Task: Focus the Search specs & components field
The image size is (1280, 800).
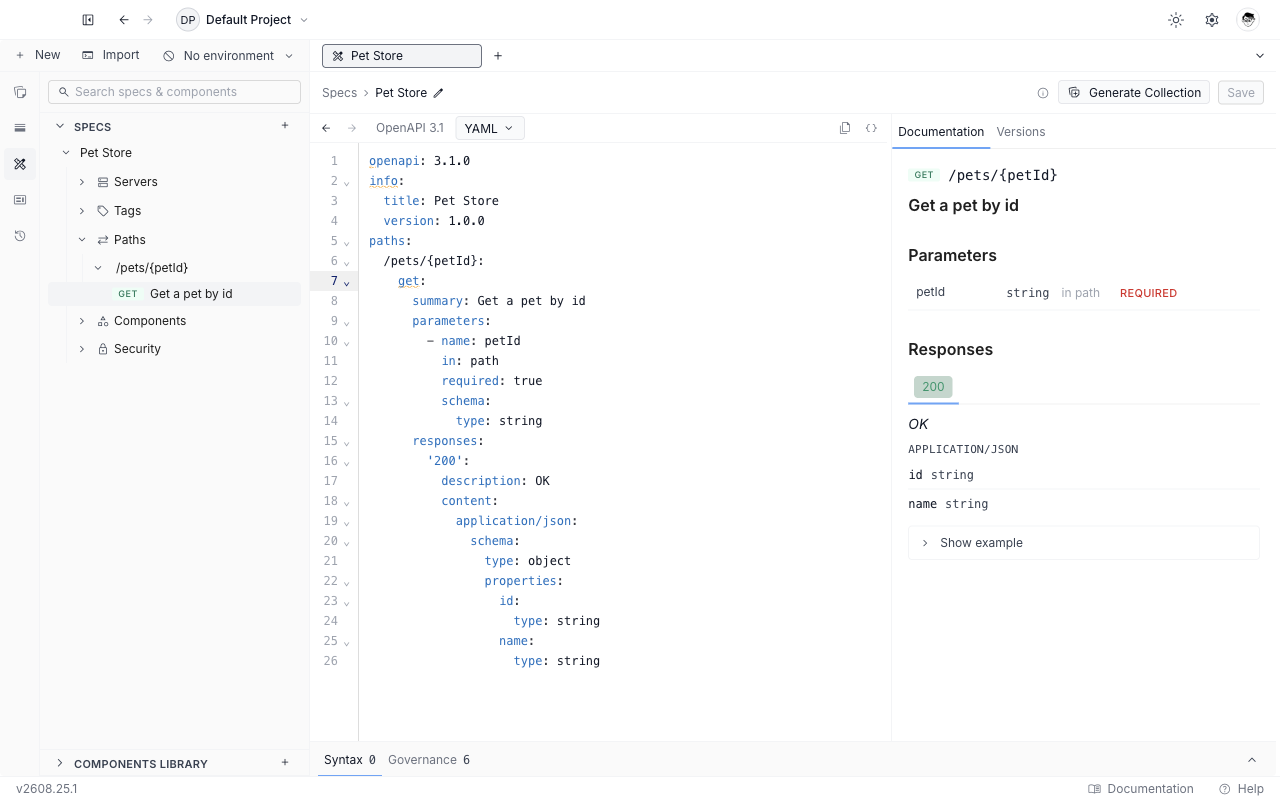Action: pyautogui.click(x=174, y=92)
